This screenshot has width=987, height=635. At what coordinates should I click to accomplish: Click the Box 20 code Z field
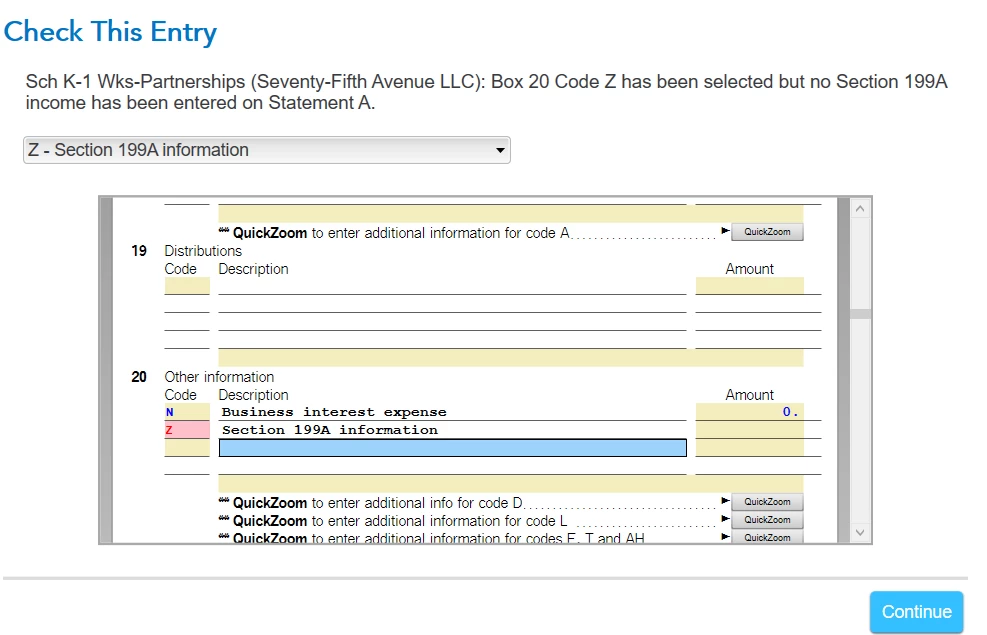[x=187, y=430]
